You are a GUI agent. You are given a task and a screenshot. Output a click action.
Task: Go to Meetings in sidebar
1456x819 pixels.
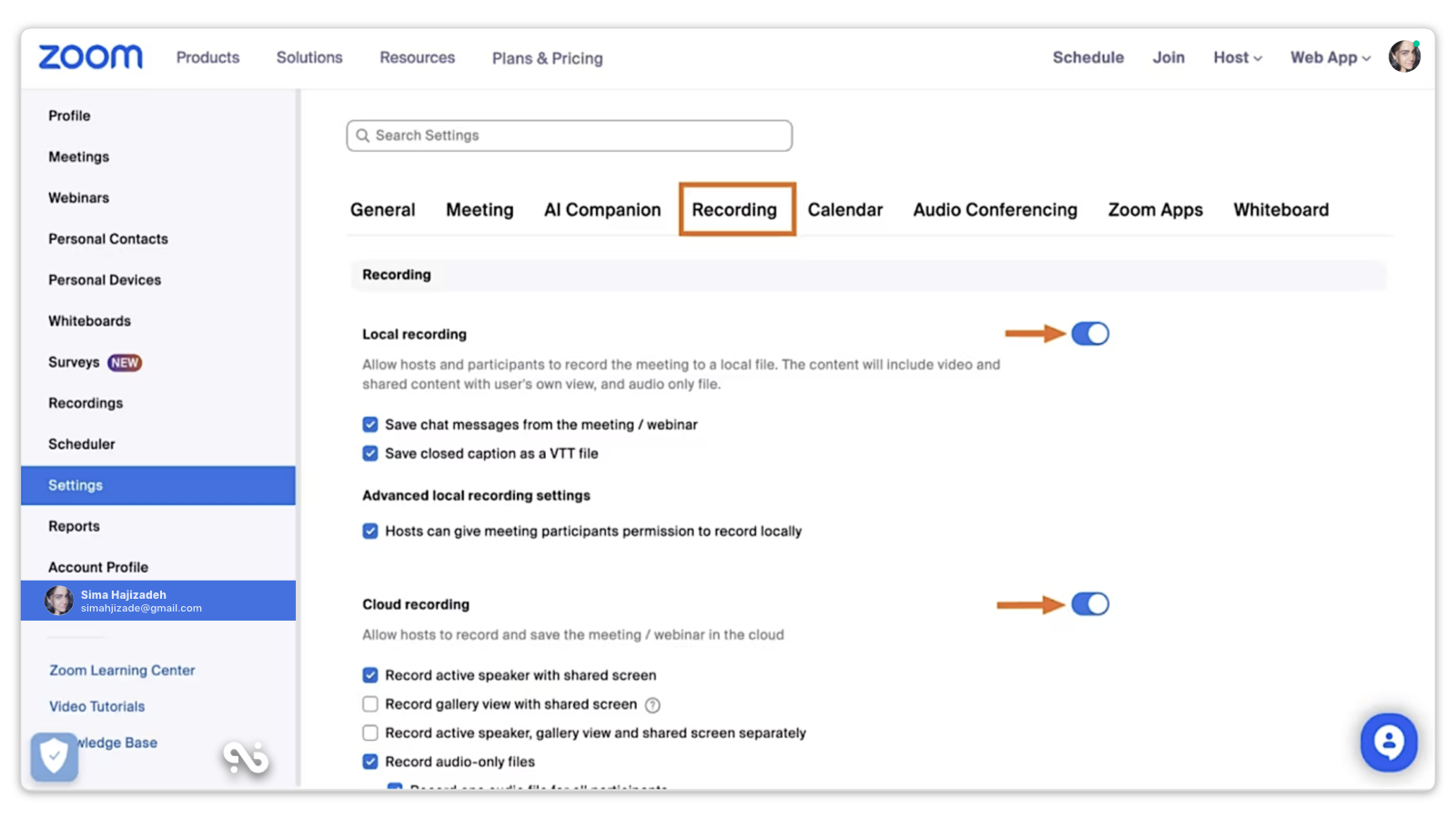78,157
